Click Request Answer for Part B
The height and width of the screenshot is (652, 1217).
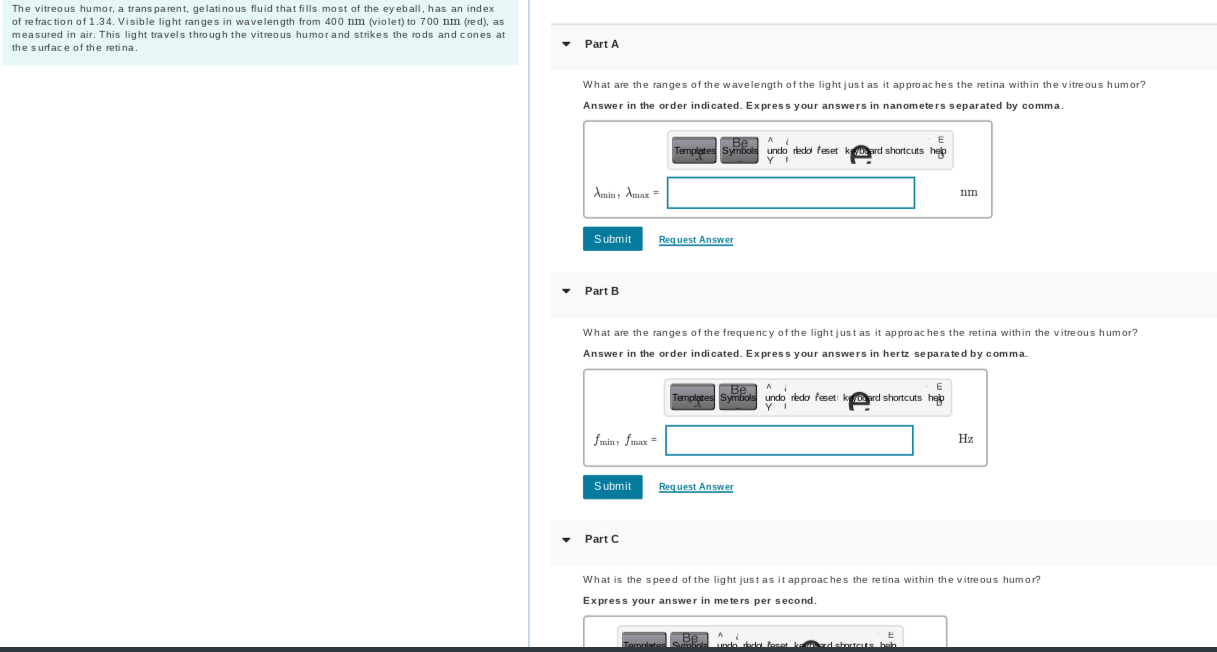tap(696, 487)
